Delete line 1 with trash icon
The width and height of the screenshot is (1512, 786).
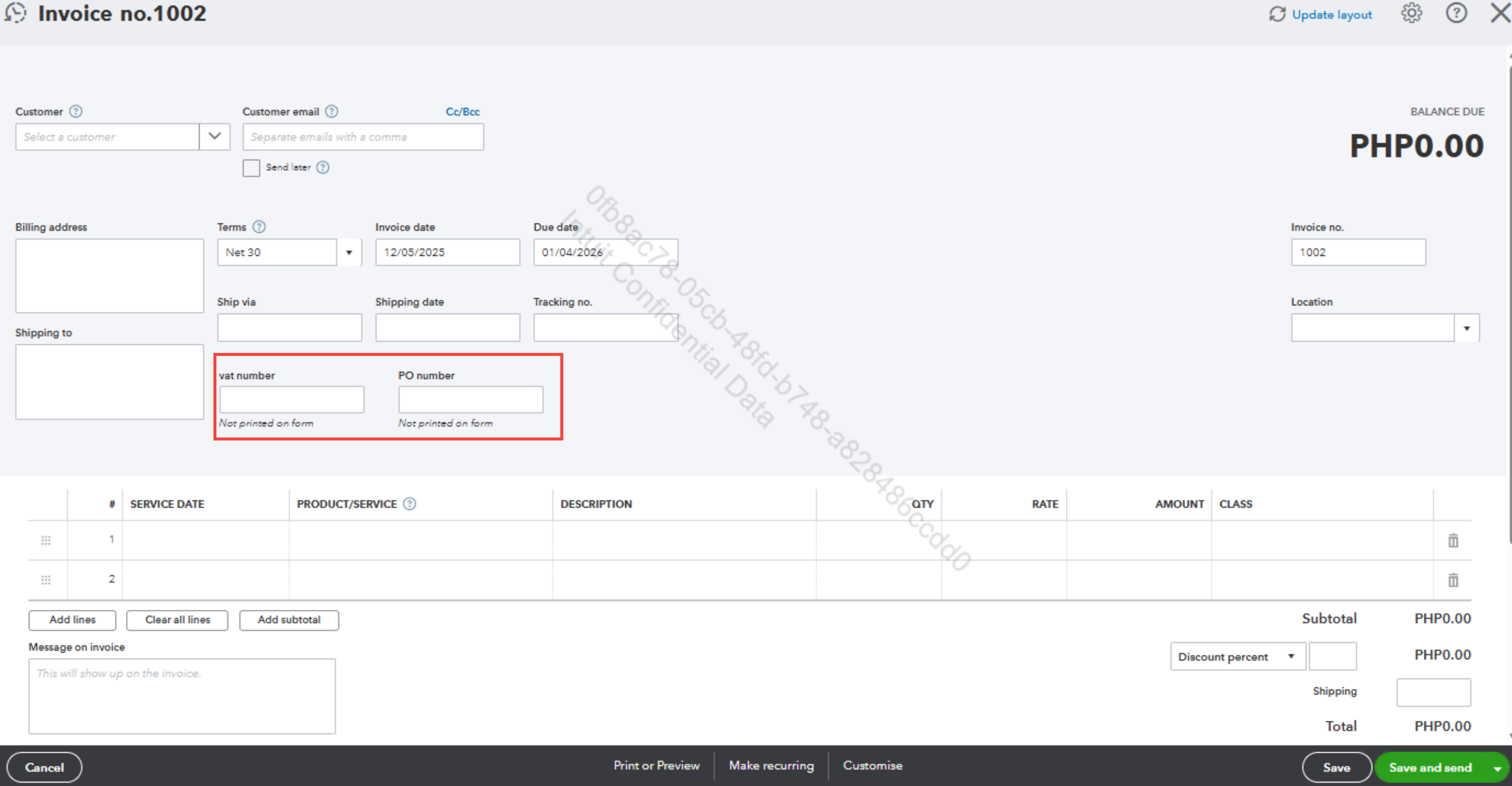point(1453,540)
